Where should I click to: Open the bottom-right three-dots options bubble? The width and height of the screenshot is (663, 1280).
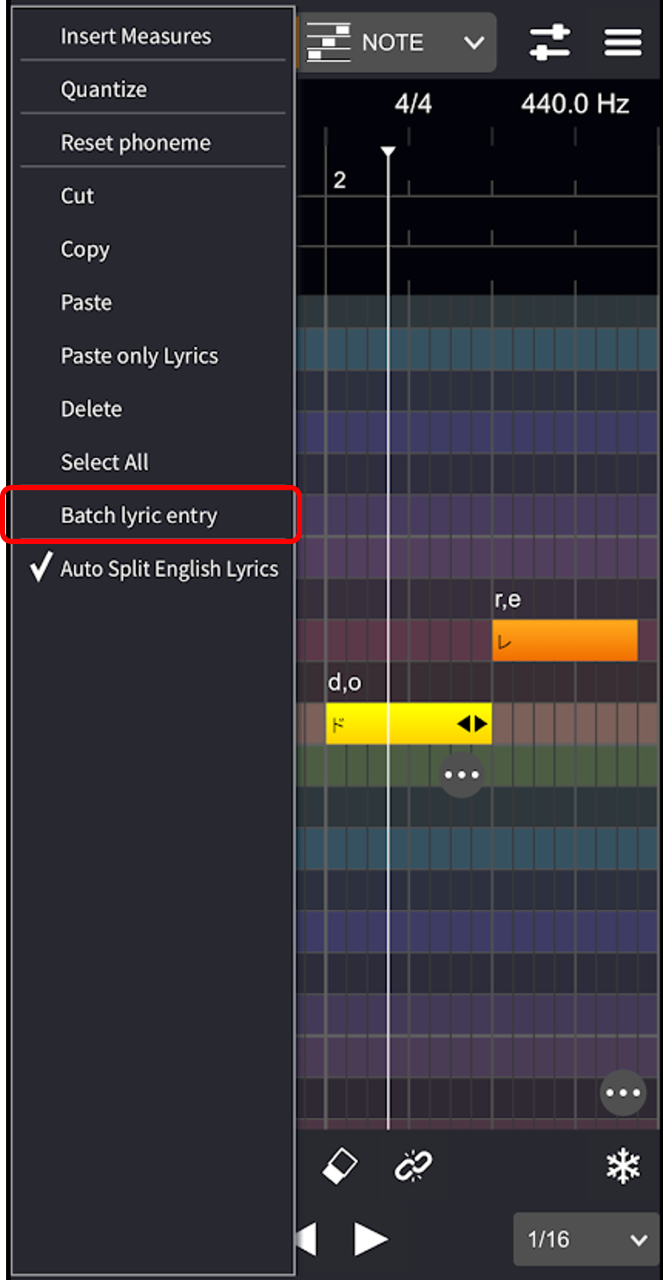tap(623, 1093)
